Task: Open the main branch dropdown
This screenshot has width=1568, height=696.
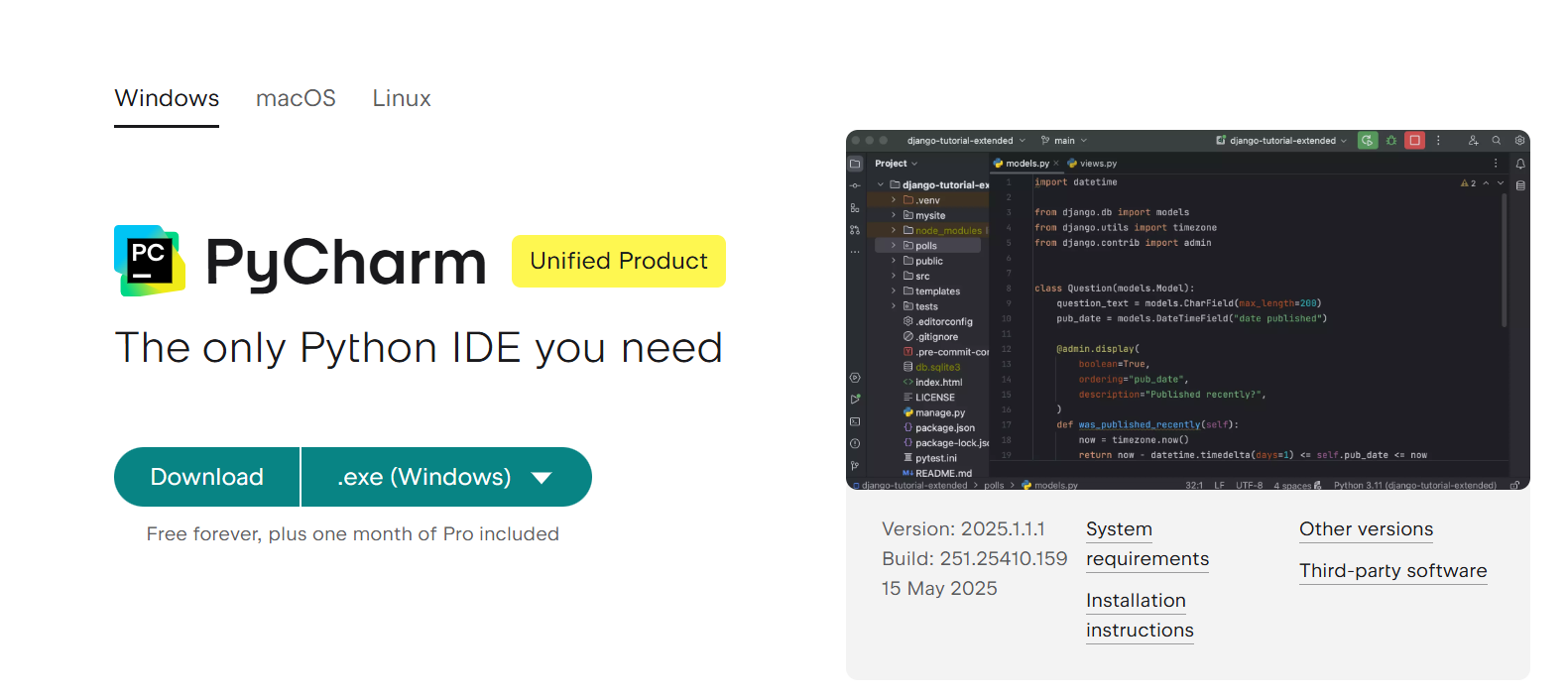Action: click(1064, 141)
